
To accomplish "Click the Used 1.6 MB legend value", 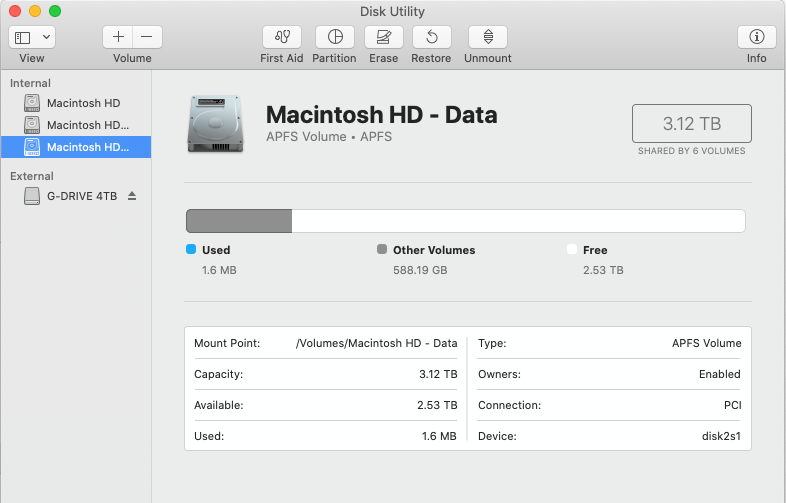I will coord(219,270).
